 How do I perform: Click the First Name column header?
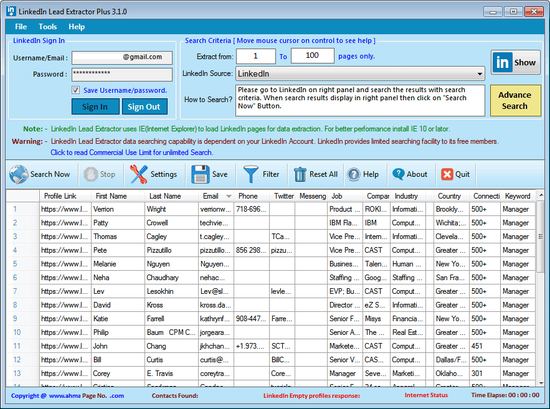118,196
